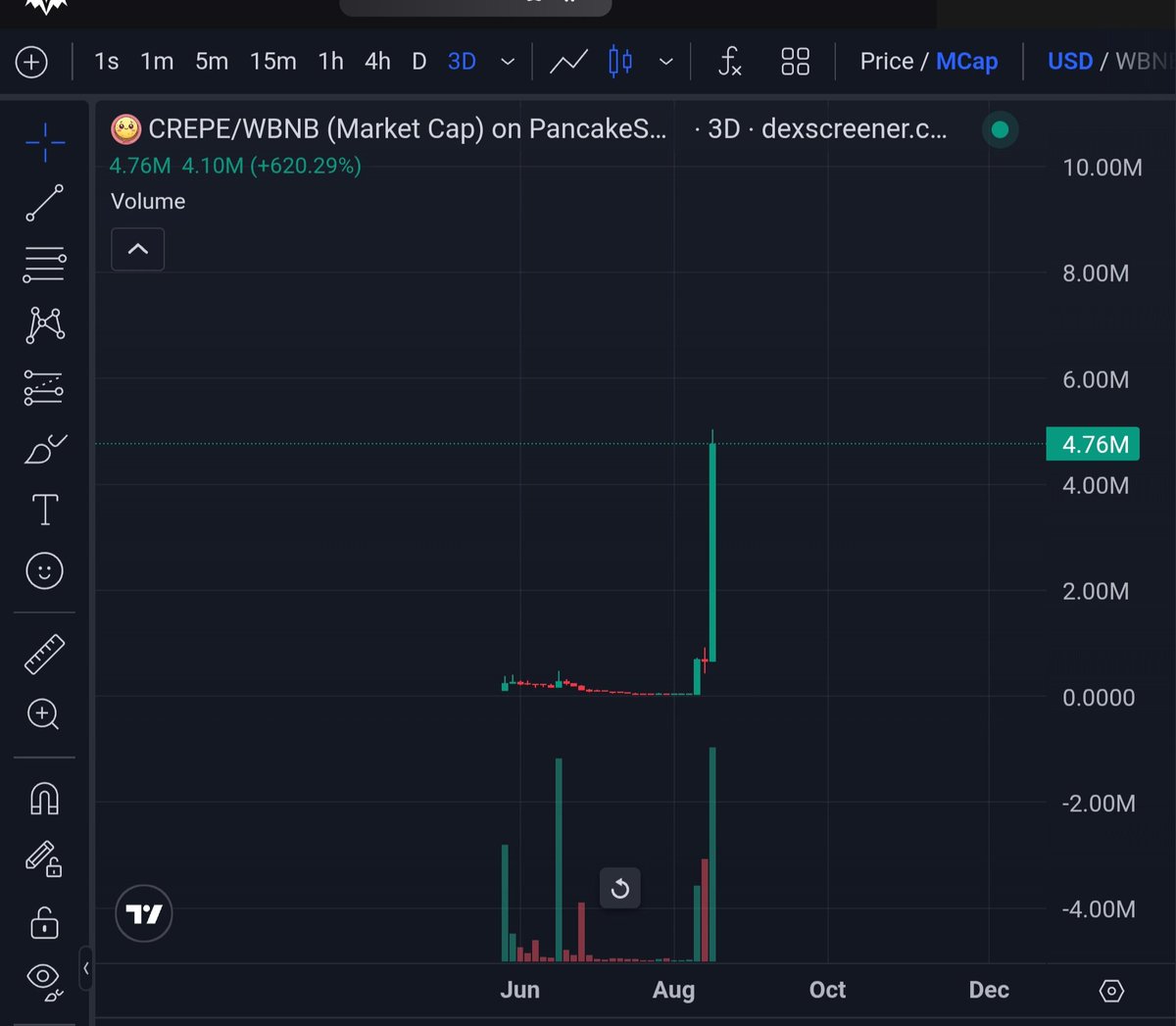Switch the chart to Price view
Image resolution: width=1176 pixels, height=1026 pixels.
point(887,62)
